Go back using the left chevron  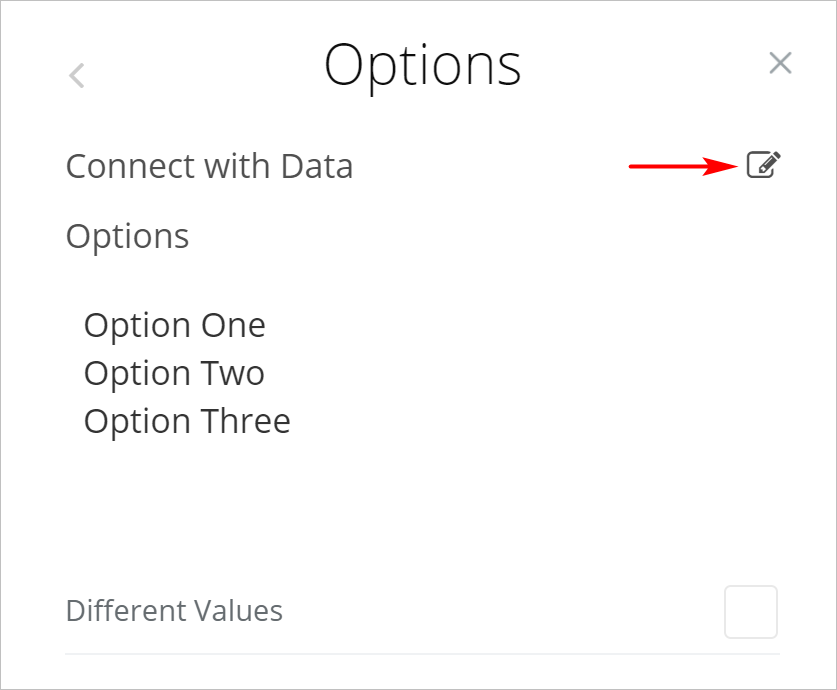77,75
